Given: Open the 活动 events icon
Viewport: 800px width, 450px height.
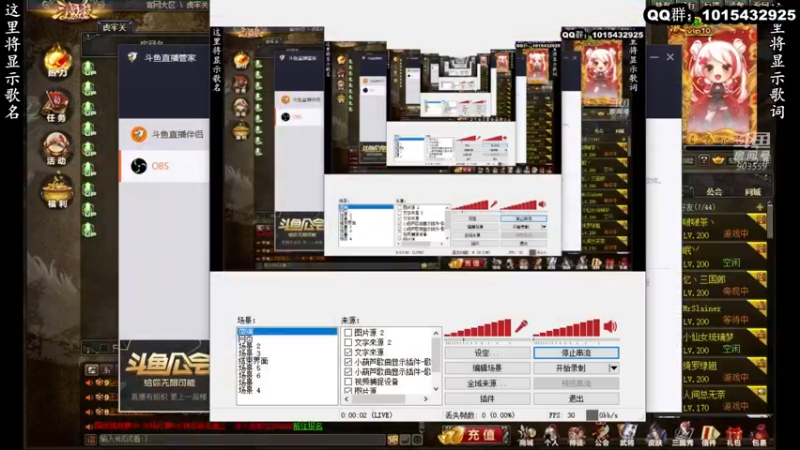Looking at the screenshot, I should click(57, 148).
